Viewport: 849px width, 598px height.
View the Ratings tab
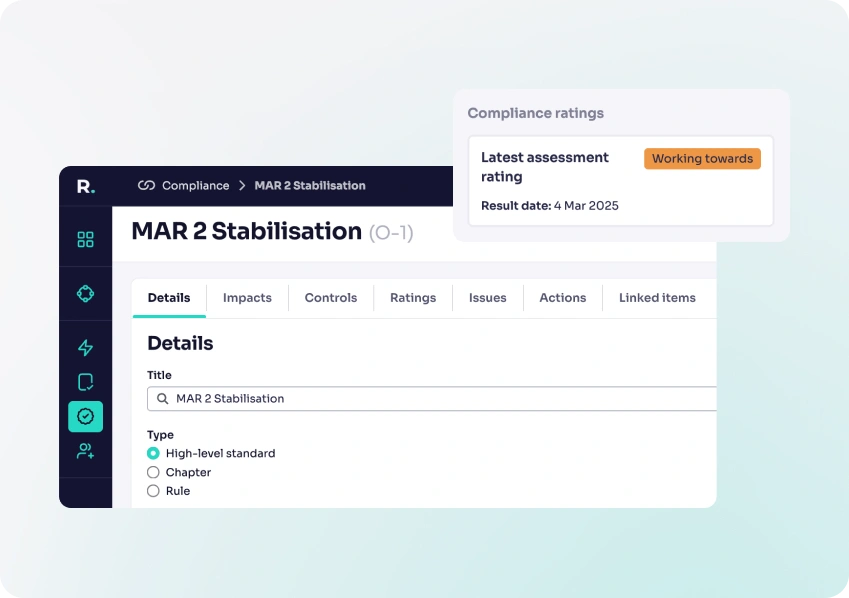(x=412, y=297)
